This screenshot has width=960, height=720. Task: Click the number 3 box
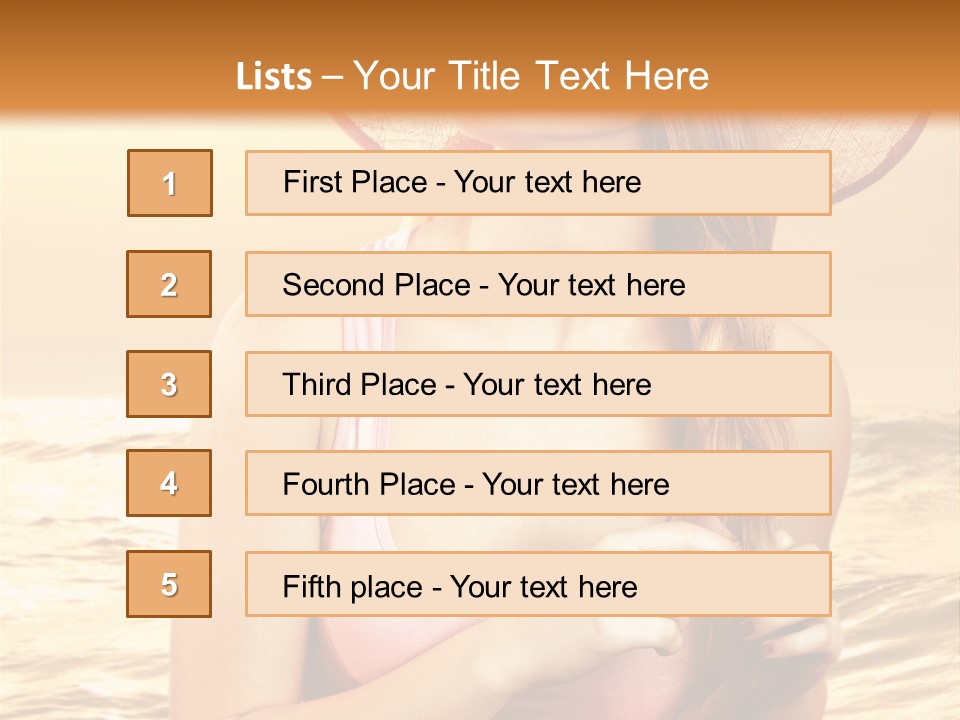[x=169, y=384]
